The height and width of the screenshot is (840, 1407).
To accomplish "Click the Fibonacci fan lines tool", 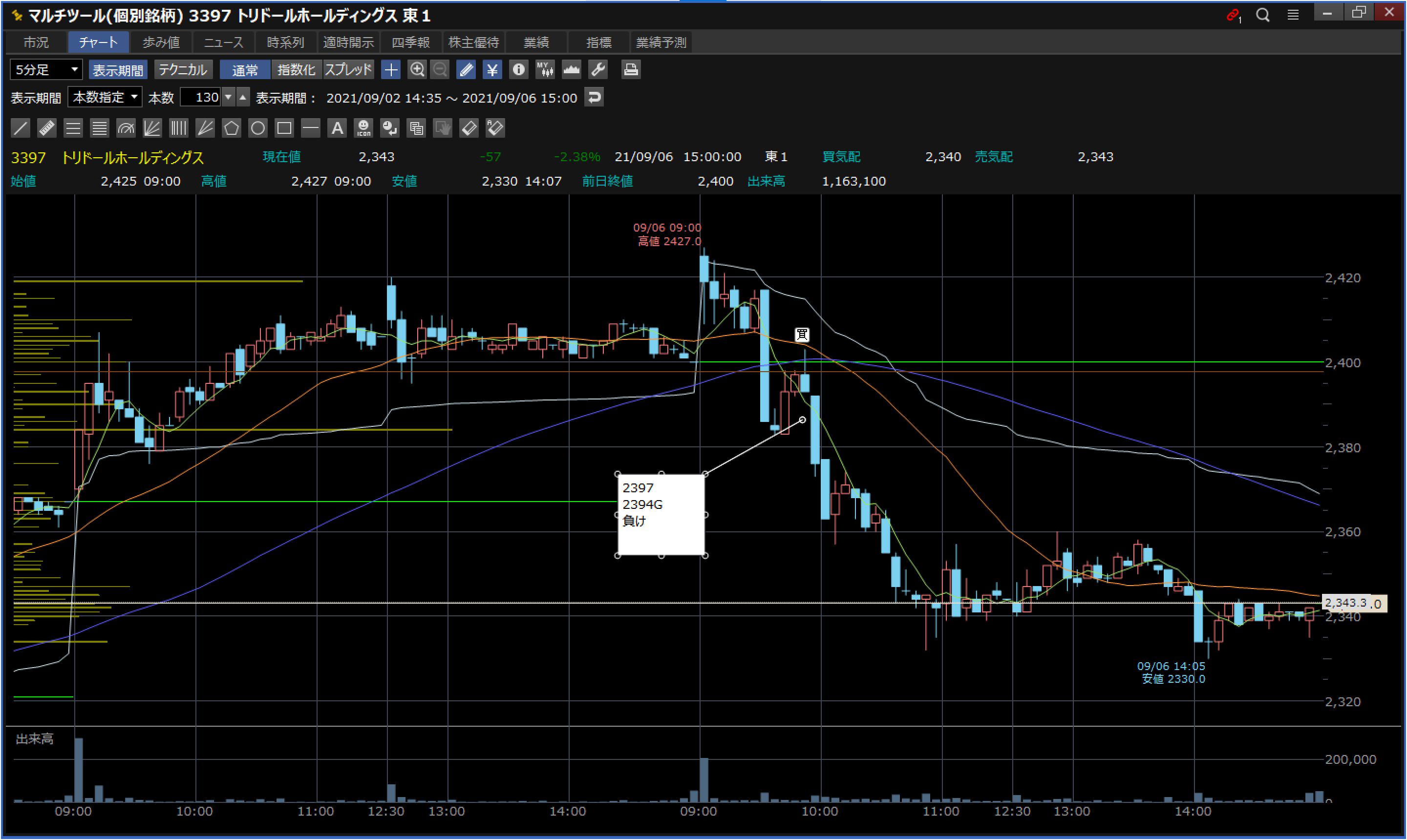I will tap(152, 128).
